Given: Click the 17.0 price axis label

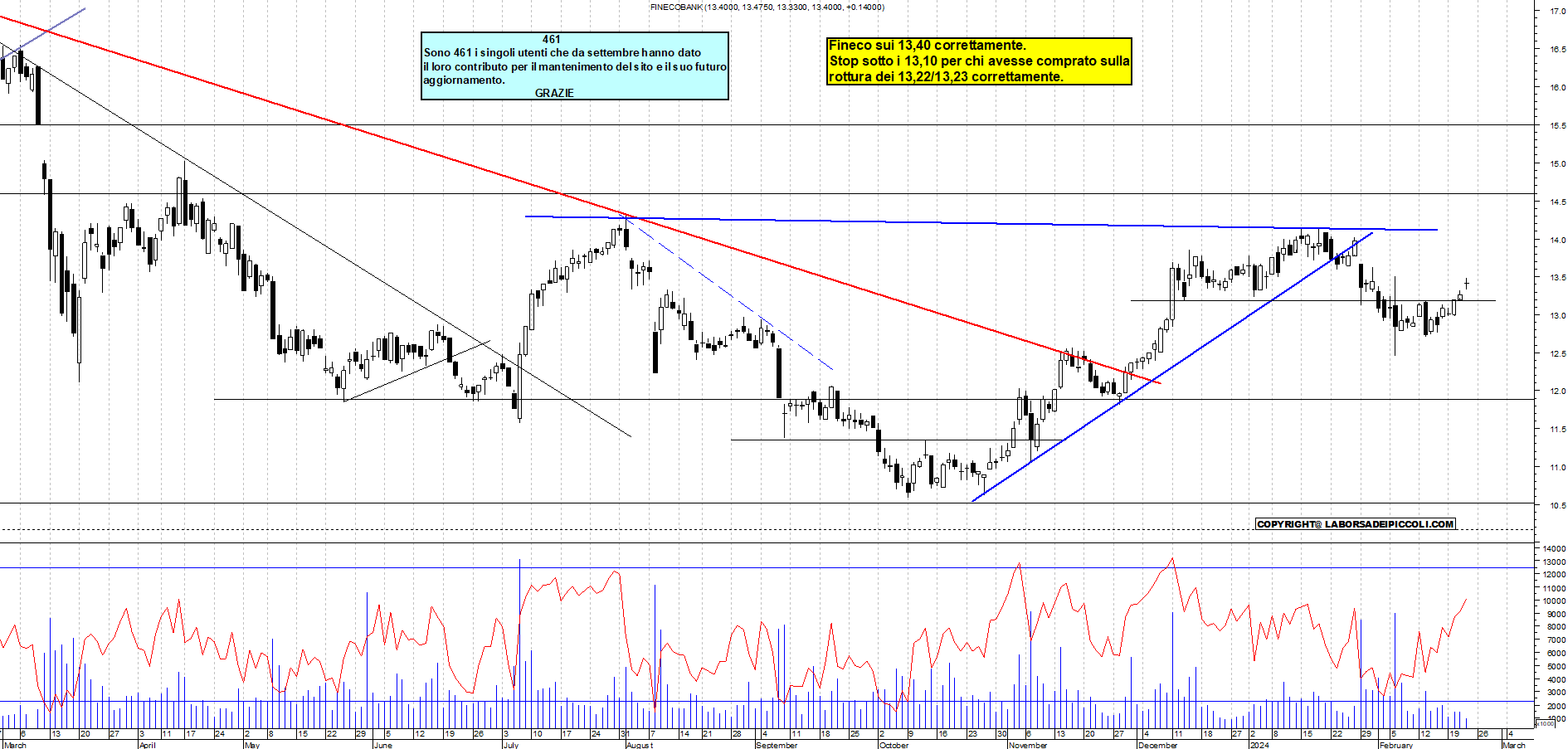Looking at the screenshot, I should point(1557,12).
